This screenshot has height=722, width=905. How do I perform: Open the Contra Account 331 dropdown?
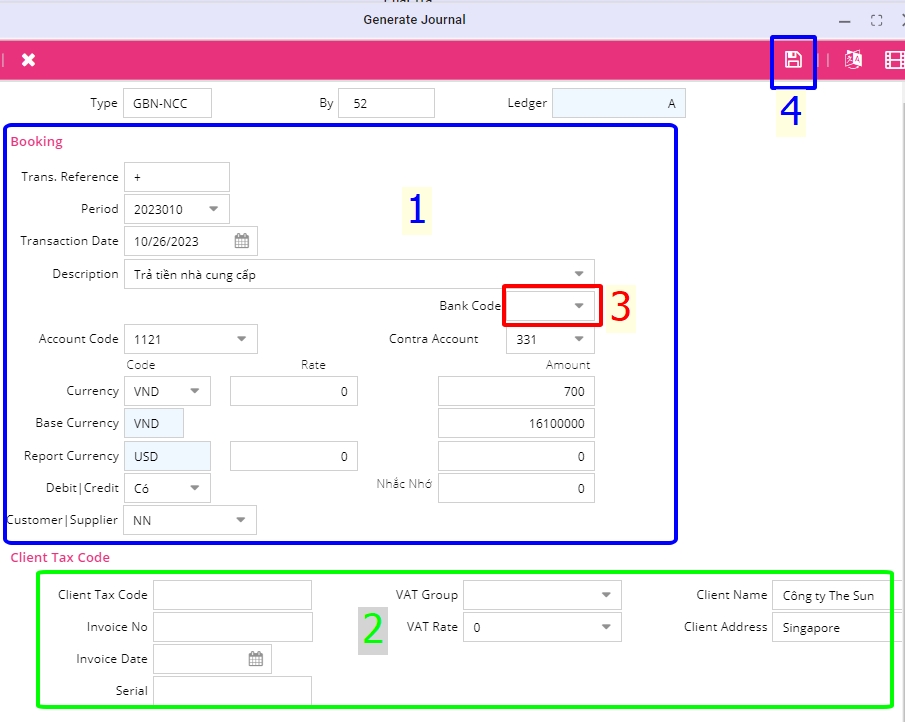coord(579,339)
